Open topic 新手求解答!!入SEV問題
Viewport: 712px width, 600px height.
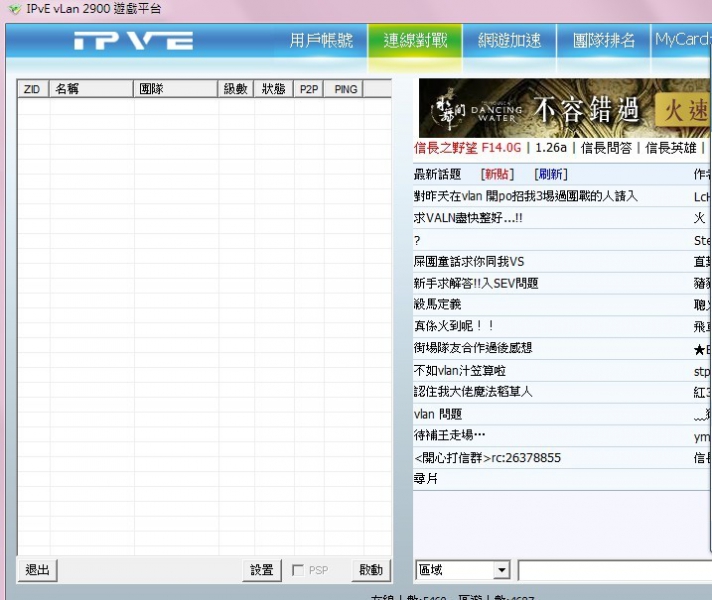[476, 283]
